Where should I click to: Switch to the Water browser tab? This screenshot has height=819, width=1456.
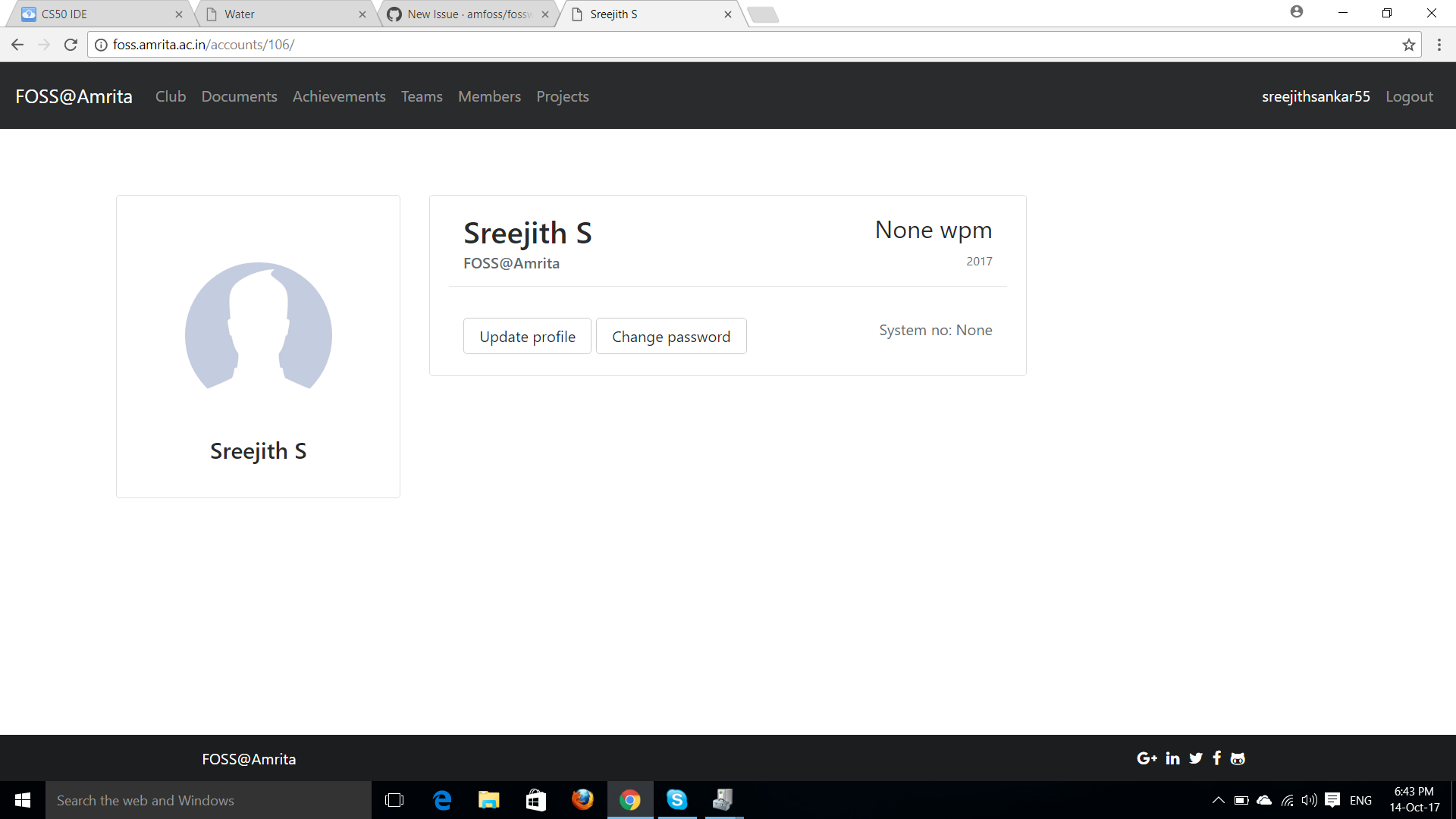pos(281,14)
